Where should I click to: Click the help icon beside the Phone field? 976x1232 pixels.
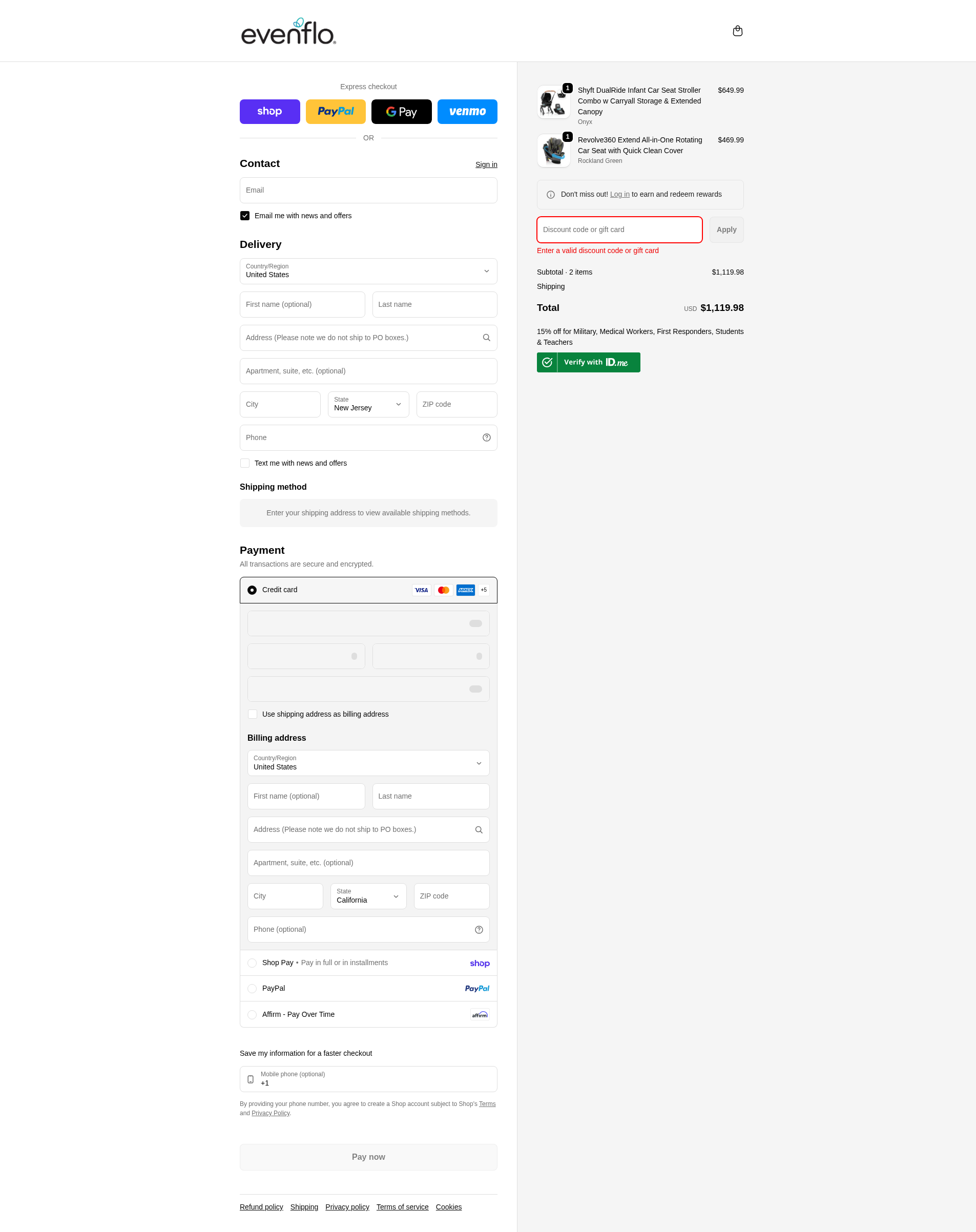point(486,437)
